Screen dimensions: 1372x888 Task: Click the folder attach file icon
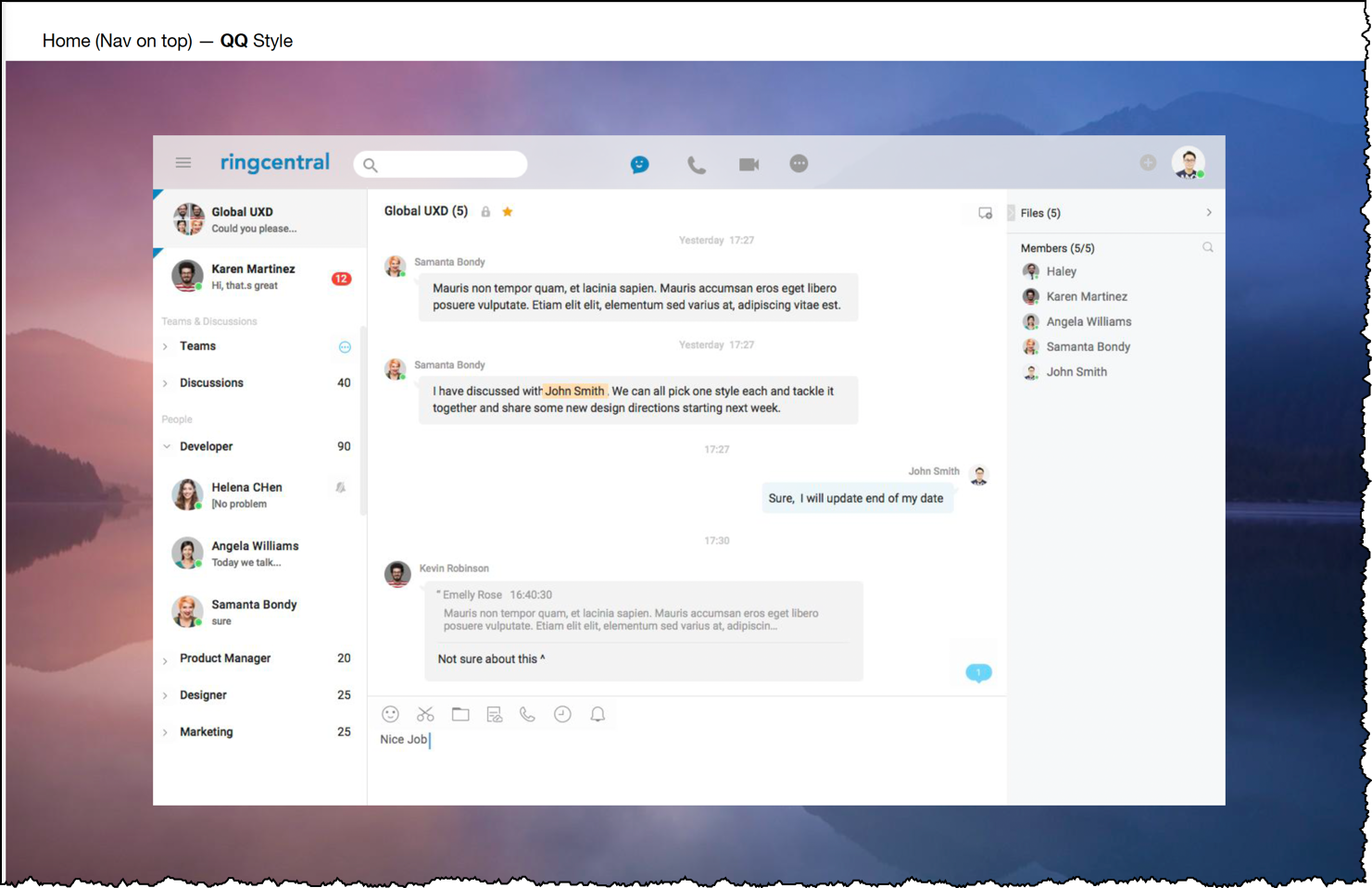[460, 714]
